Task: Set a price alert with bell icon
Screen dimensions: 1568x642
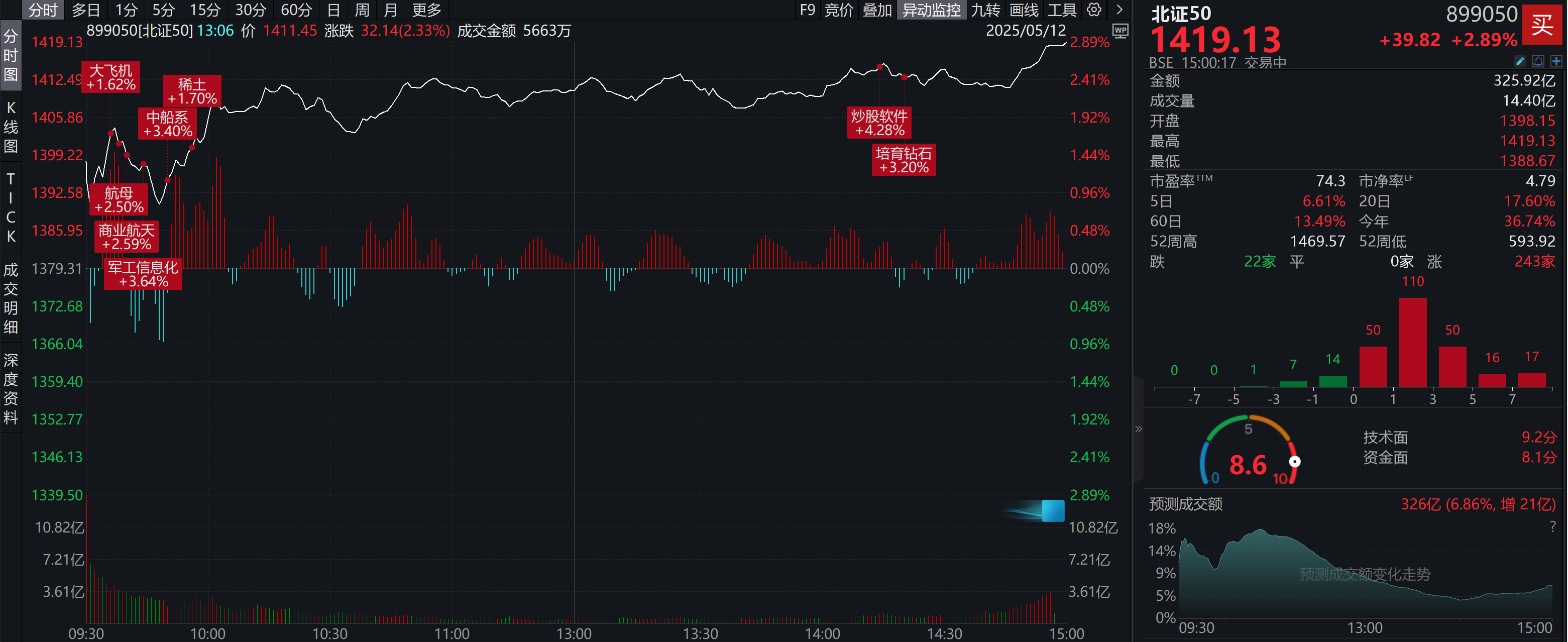Action: tap(1538, 61)
